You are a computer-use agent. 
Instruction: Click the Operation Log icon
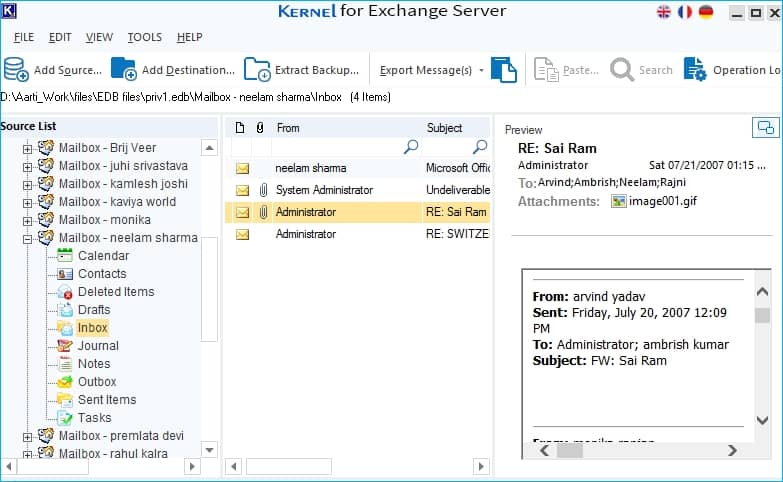click(x=695, y=69)
